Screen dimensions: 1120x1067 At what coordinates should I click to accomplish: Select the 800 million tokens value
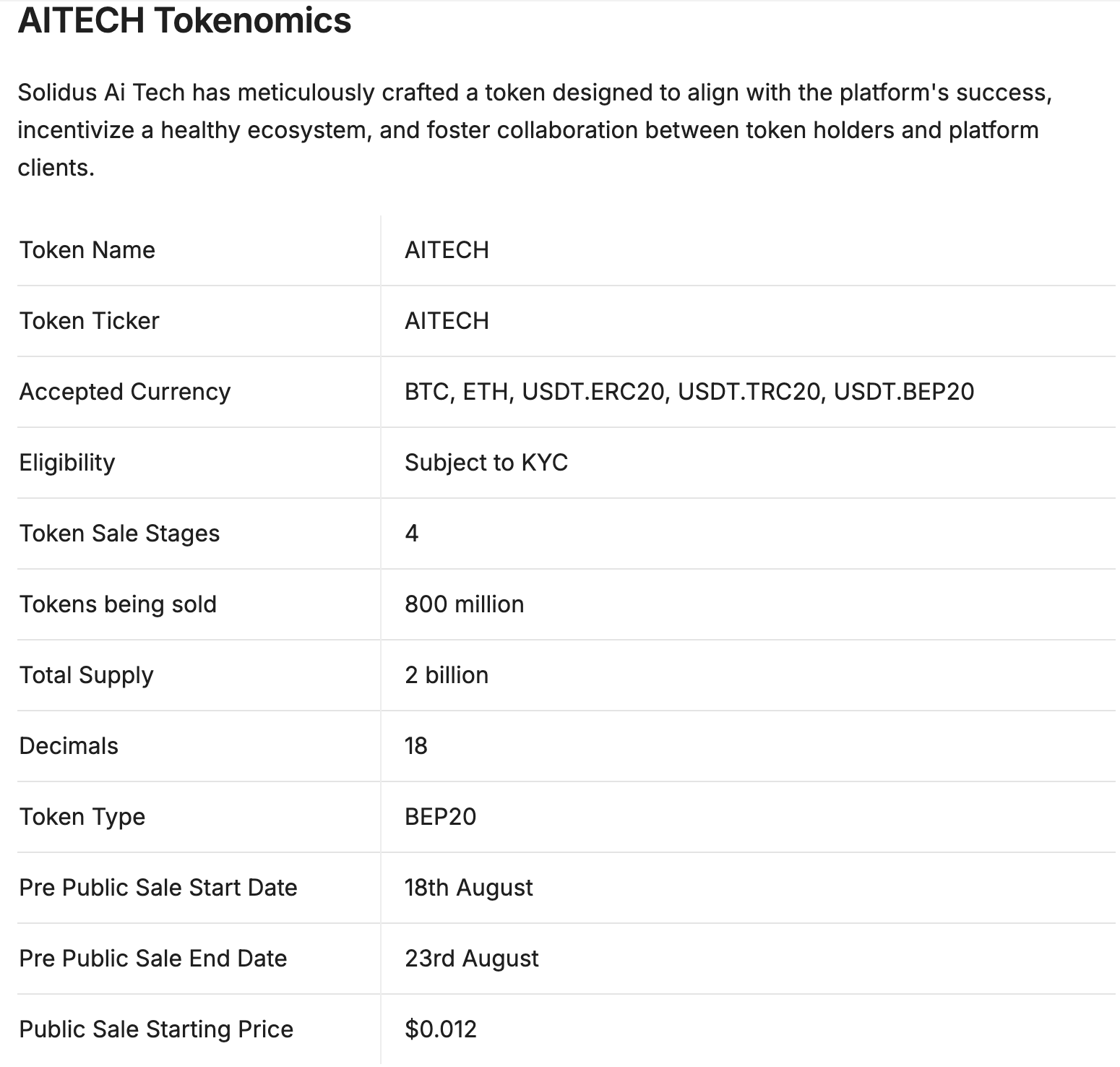pyautogui.click(x=465, y=604)
